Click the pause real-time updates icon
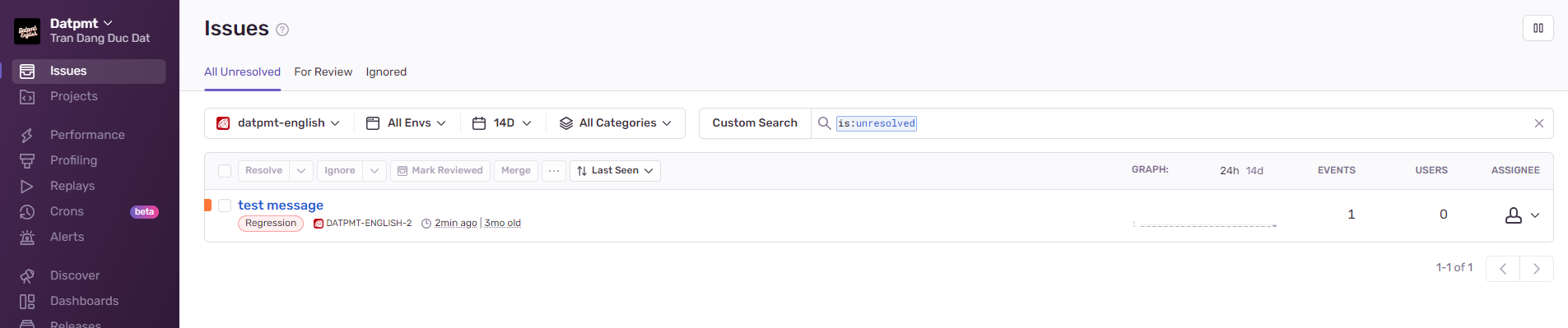 (x=1538, y=28)
